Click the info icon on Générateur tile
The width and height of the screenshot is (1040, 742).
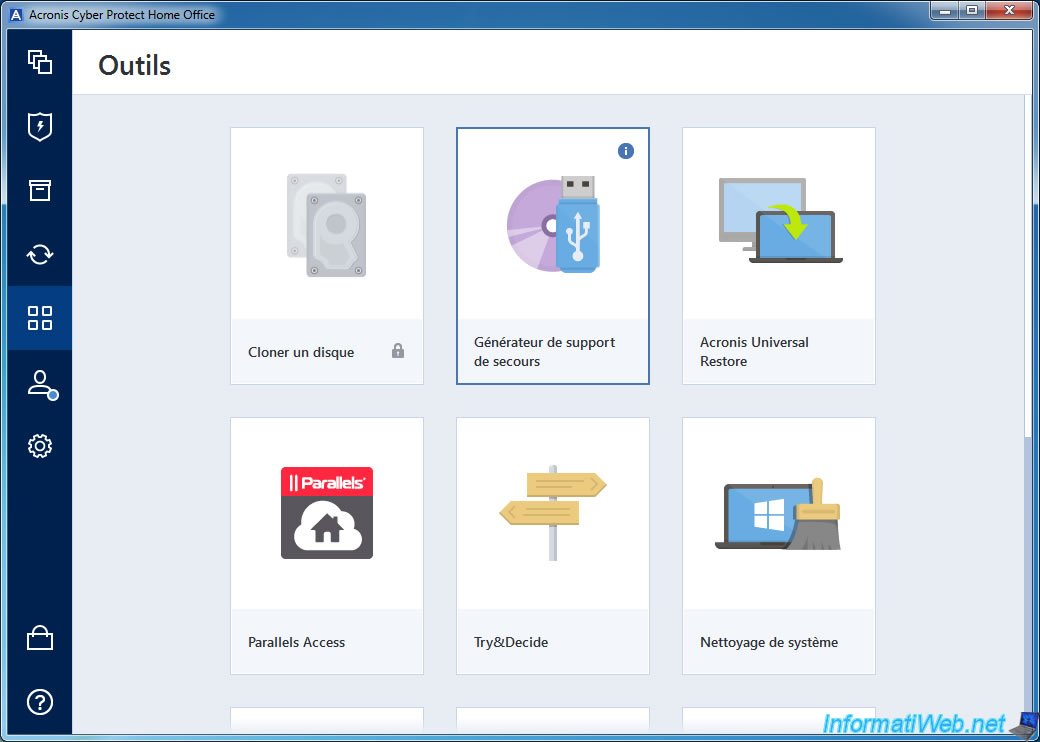(626, 151)
